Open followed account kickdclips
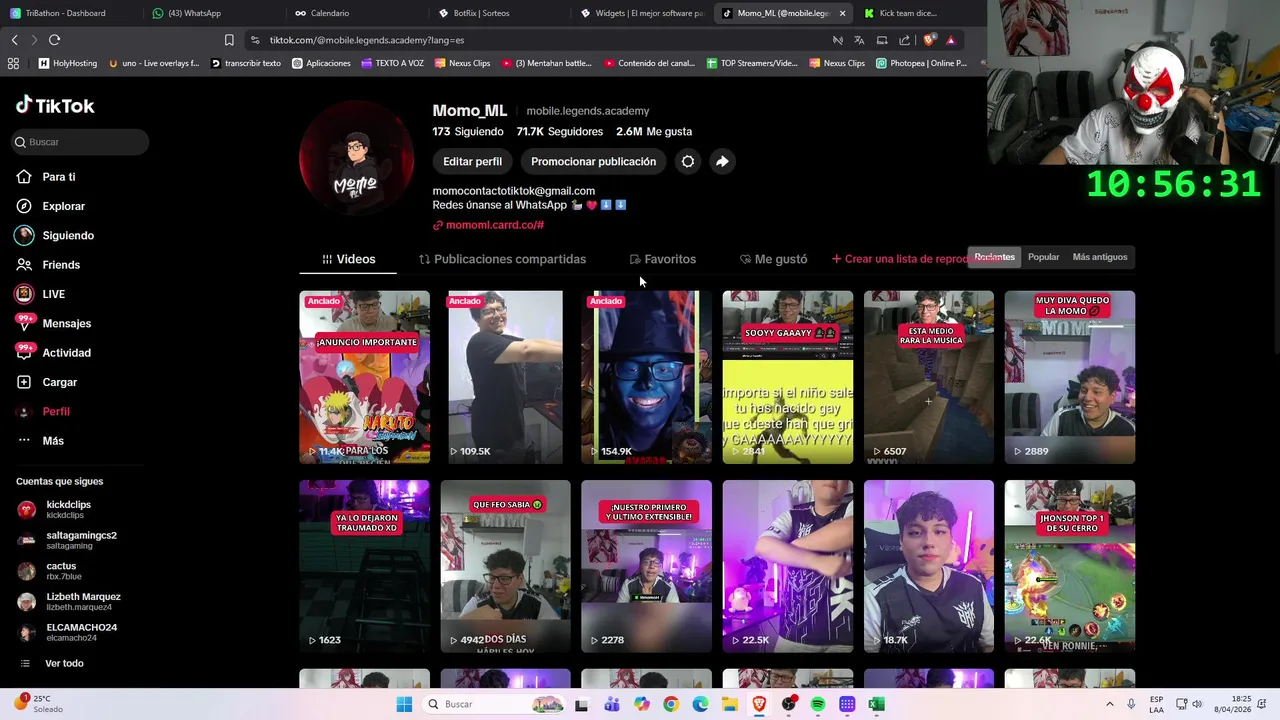The image size is (1280, 720). 70,509
